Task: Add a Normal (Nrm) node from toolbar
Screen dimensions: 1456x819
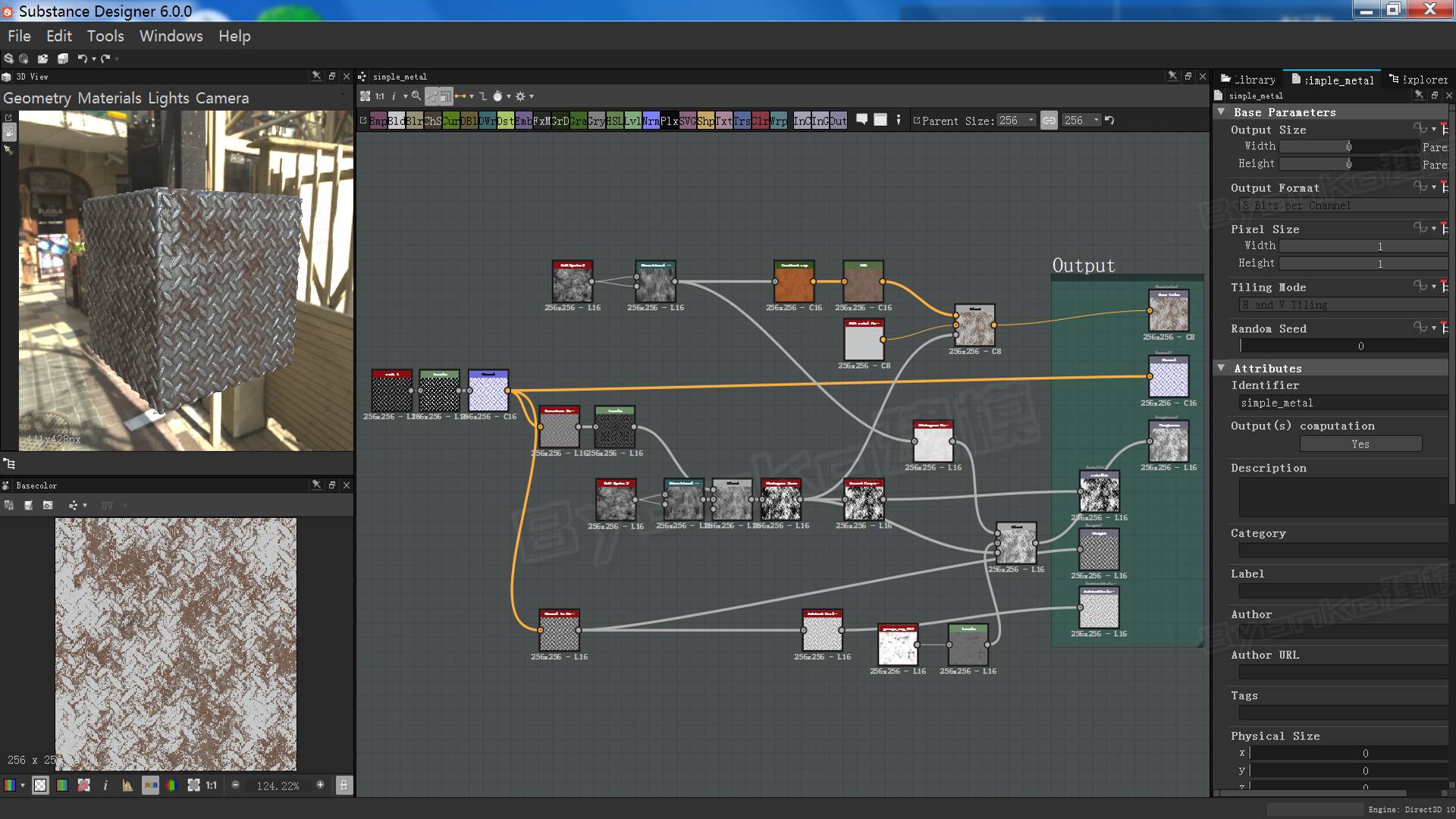Action: point(651,121)
